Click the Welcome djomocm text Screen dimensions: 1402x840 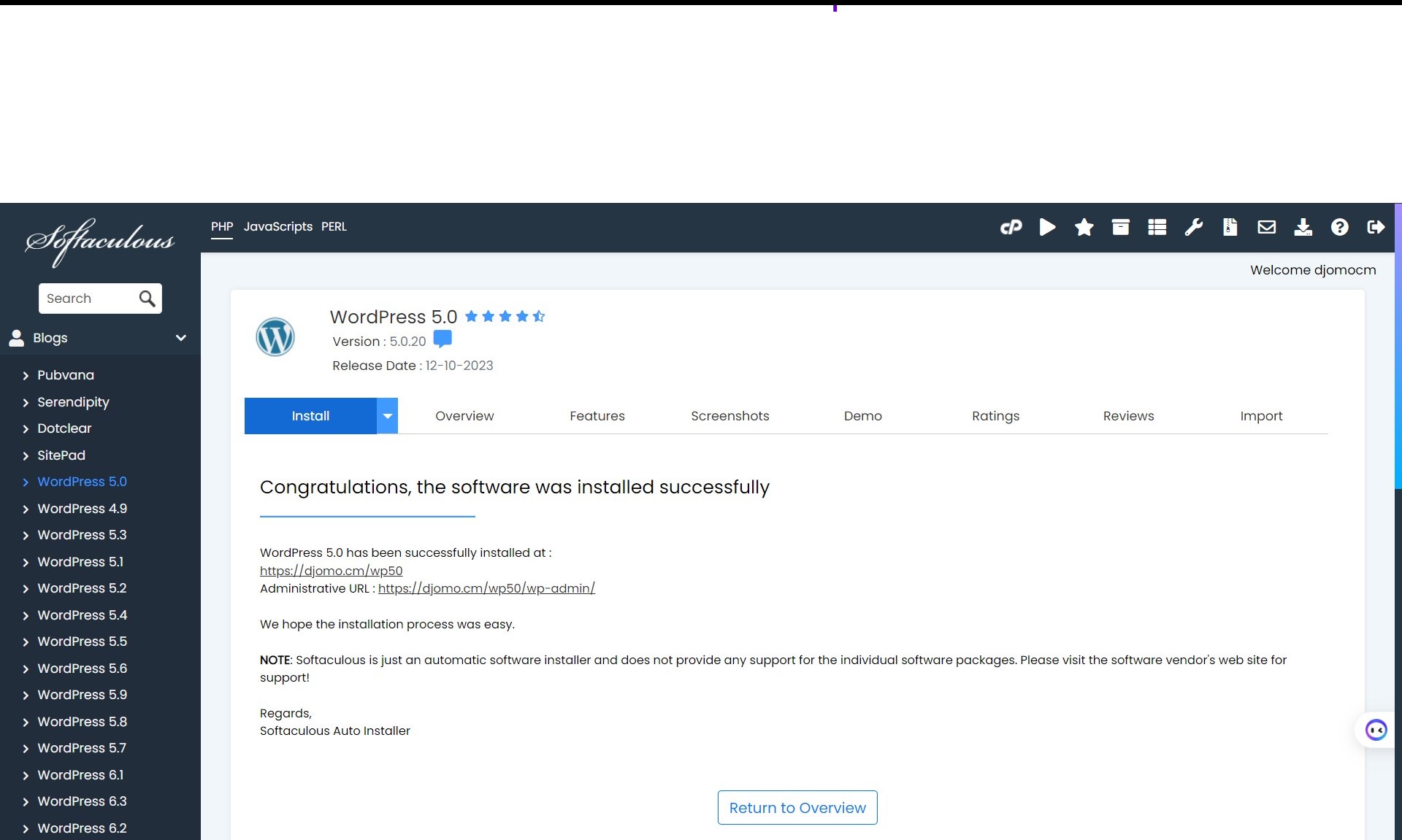1313,270
